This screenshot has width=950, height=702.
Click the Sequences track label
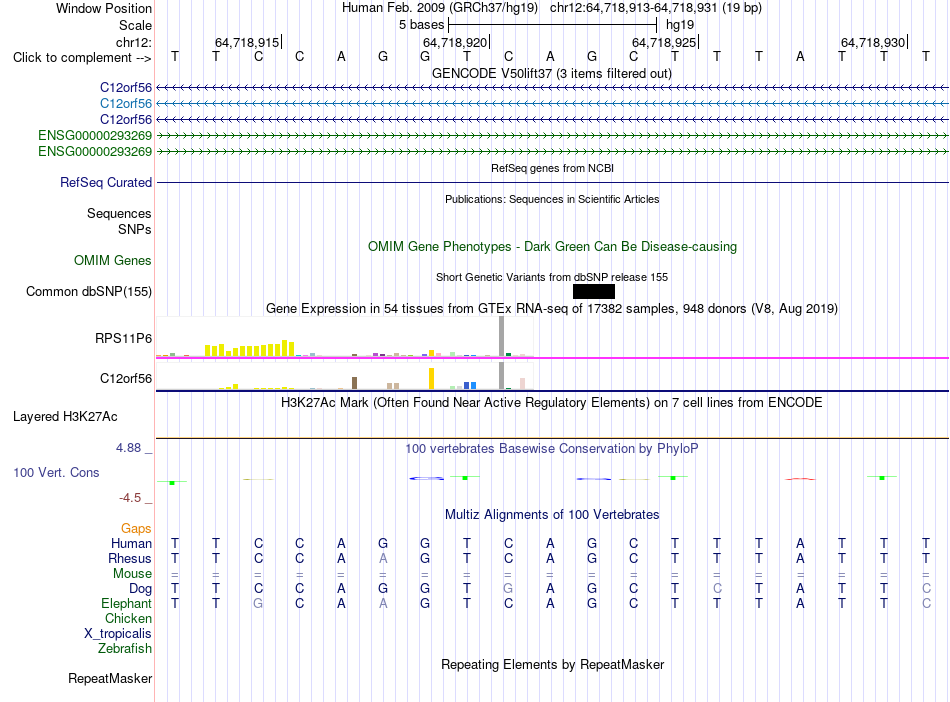[119, 213]
